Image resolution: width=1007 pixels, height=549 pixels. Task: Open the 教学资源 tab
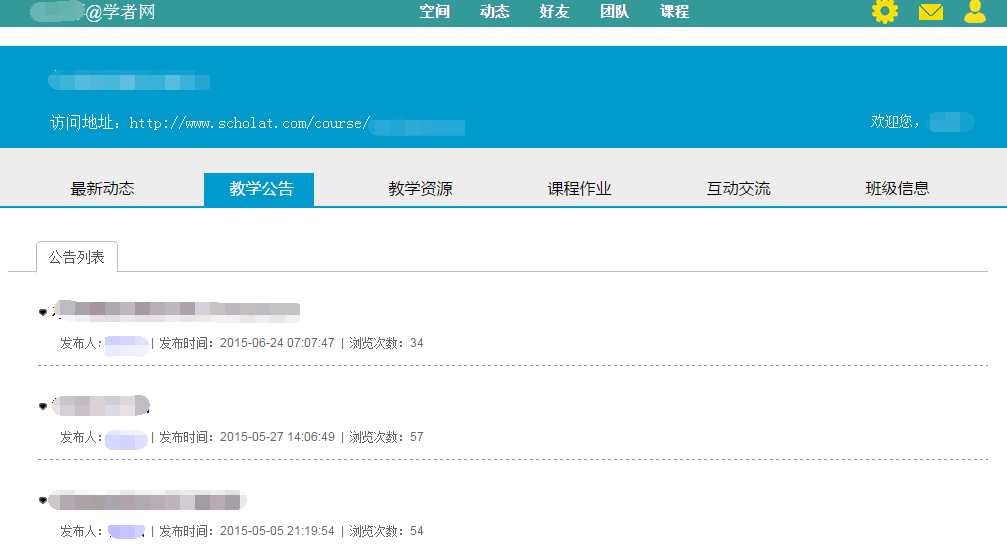pos(420,189)
